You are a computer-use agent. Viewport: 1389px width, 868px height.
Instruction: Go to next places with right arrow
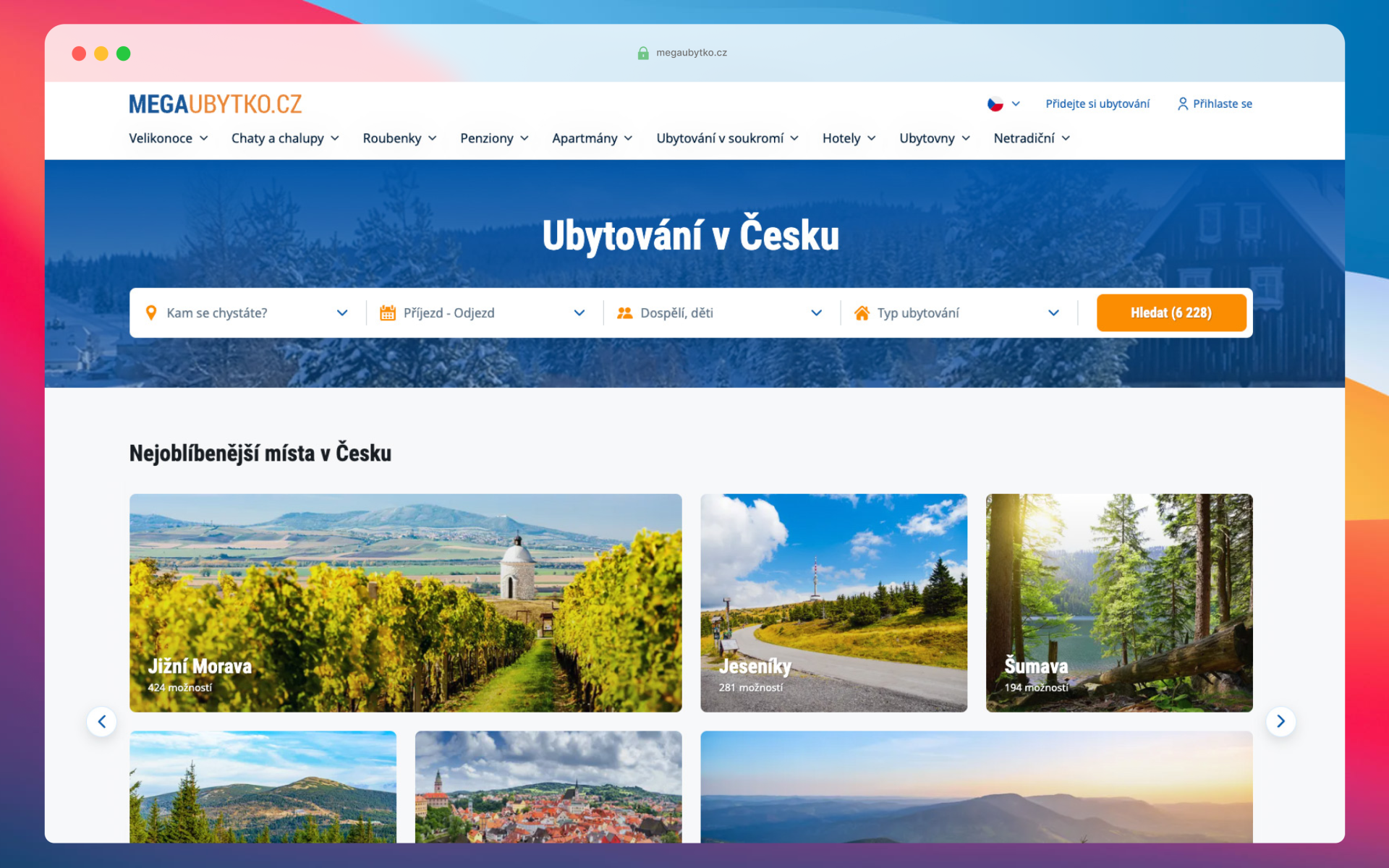coord(1280,720)
